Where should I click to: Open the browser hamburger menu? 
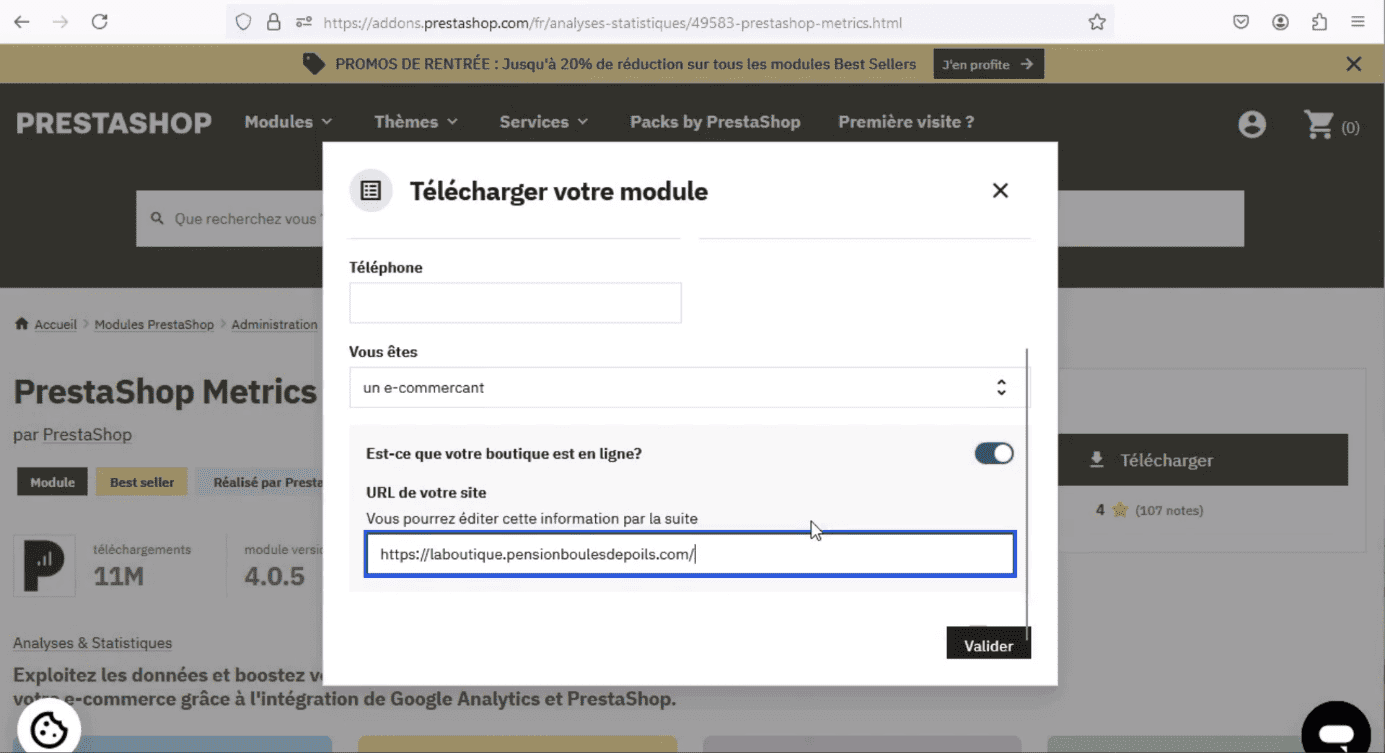(x=1357, y=21)
